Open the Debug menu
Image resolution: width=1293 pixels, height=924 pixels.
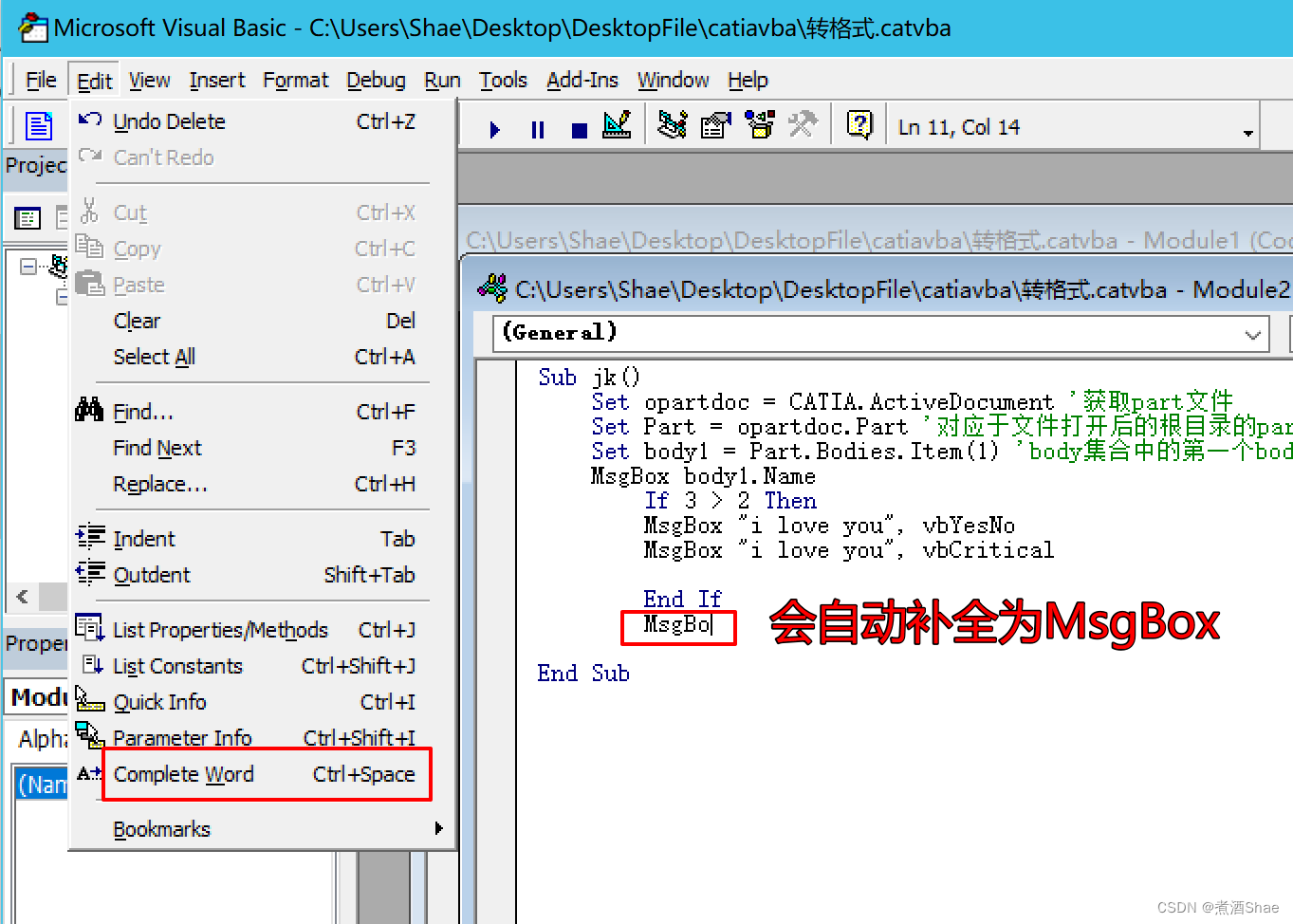(376, 81)
